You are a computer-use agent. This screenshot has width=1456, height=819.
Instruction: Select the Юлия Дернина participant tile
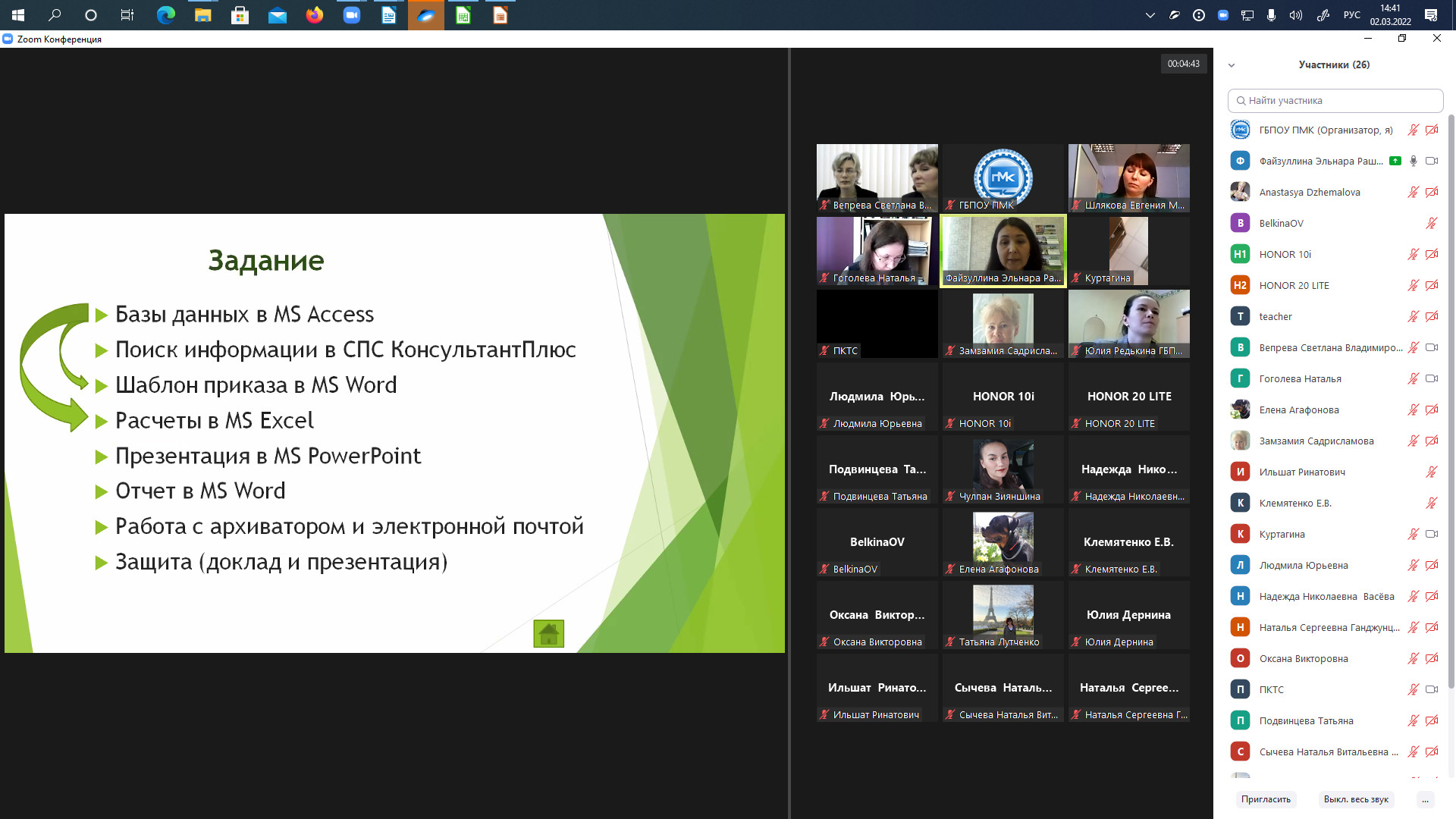pos(1129,615)
